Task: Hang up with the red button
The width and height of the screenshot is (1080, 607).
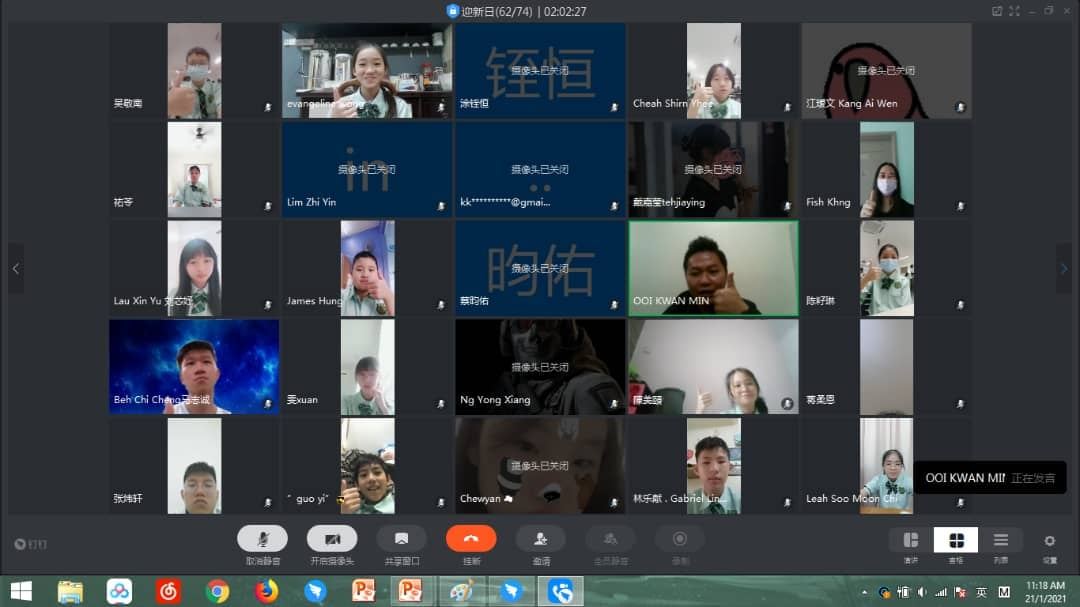Action: pos(471,539)
